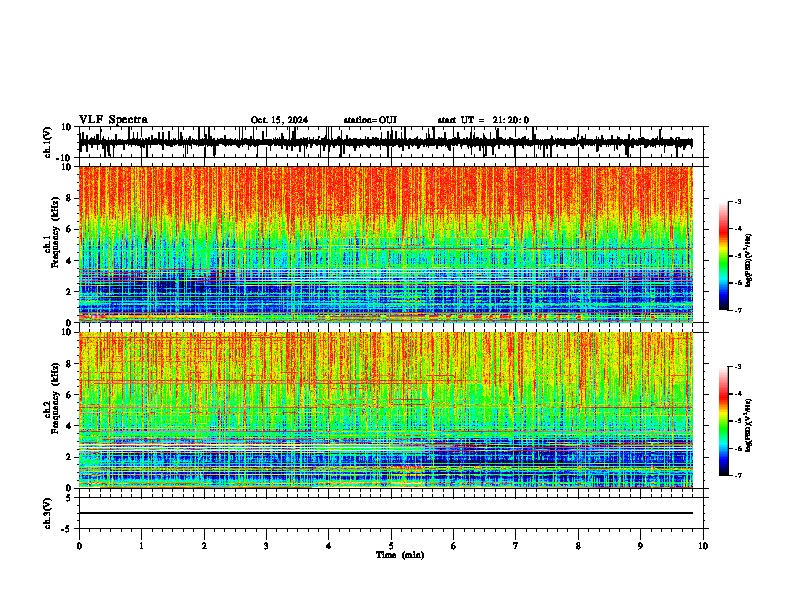
Task: Click the "3" tick on the time axis
Action: tap(266, 546)
